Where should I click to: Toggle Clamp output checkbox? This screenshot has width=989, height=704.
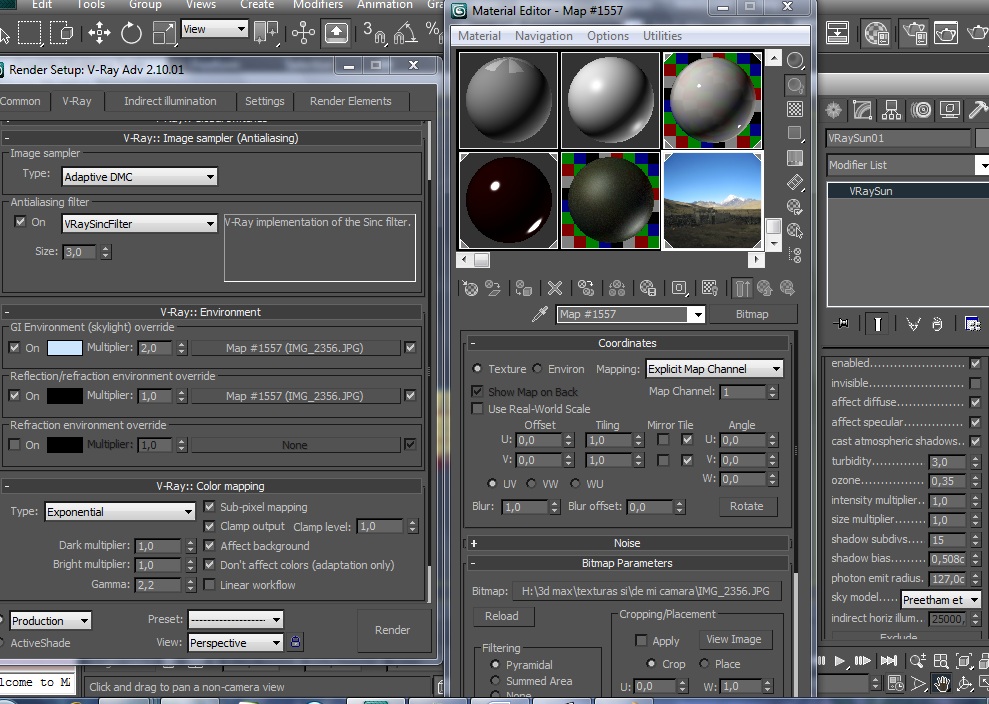[209, 525]
